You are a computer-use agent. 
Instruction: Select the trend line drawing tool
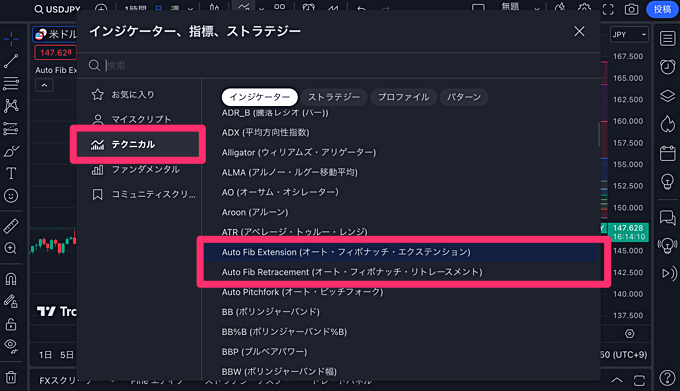(x=11, y=61)
